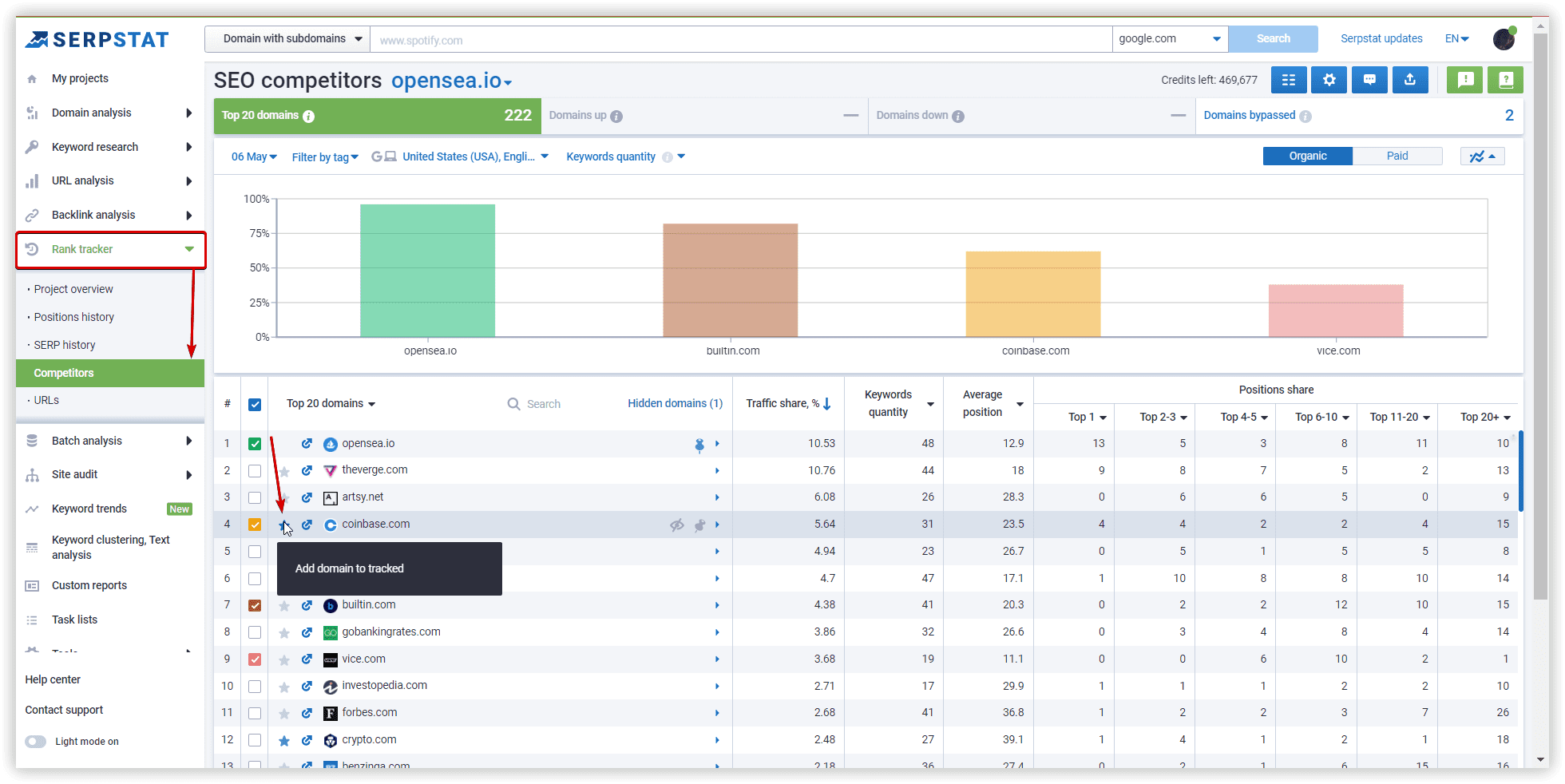Open Positions history in sidebar
This screenshot has height=784, width=1565.
click(73, 317)
